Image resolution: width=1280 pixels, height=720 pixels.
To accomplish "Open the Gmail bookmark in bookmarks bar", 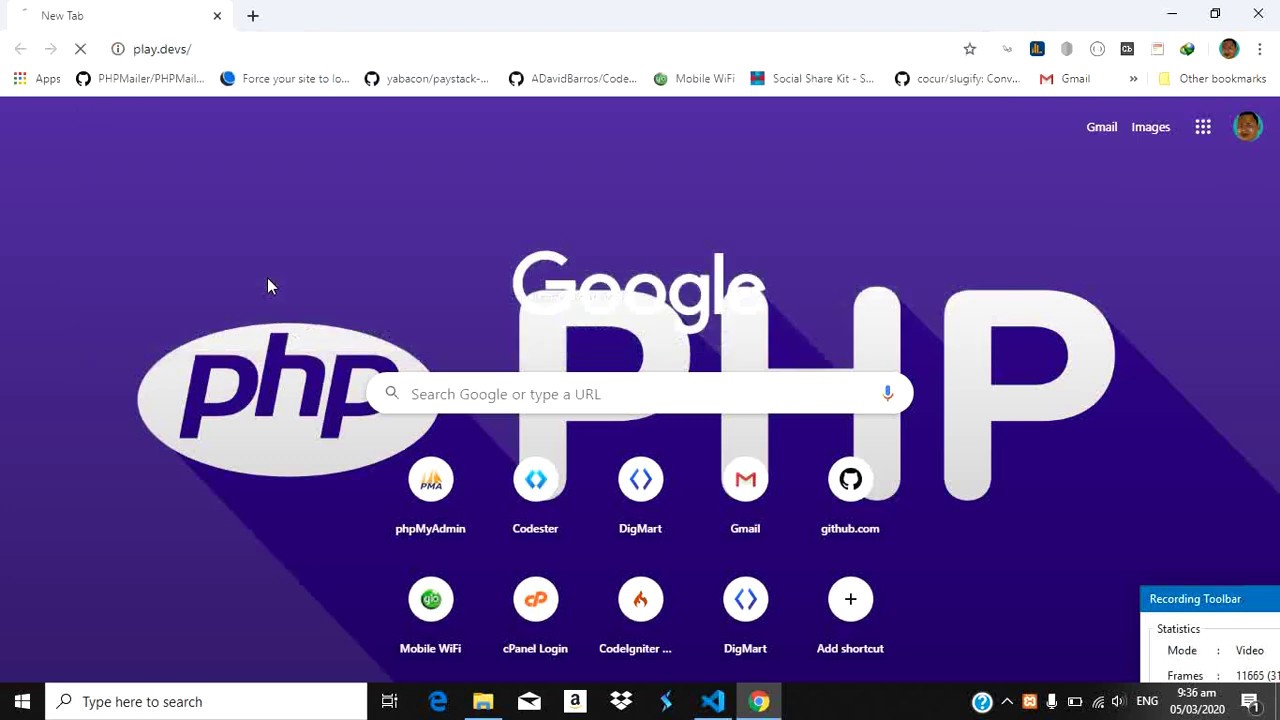I will (x=1065, y=79).
